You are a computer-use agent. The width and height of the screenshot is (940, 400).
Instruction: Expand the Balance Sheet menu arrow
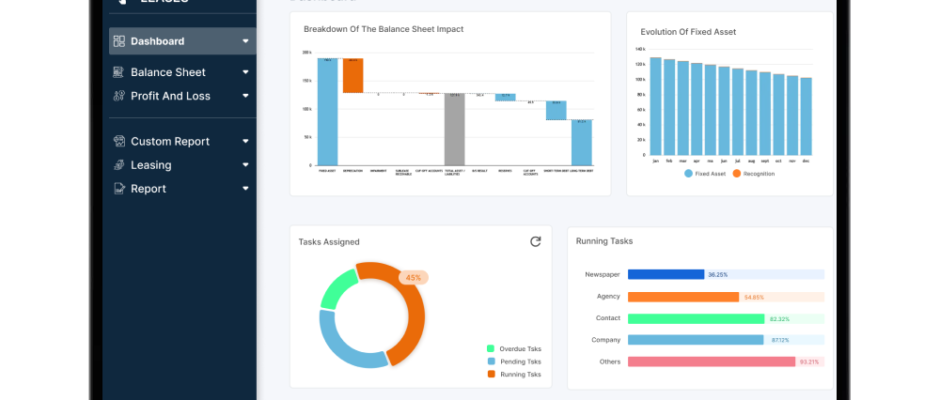coord(245,72)
